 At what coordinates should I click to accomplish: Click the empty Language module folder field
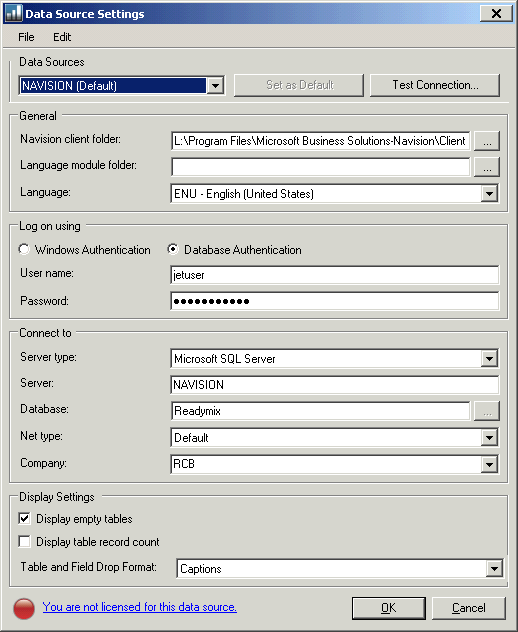320,167
